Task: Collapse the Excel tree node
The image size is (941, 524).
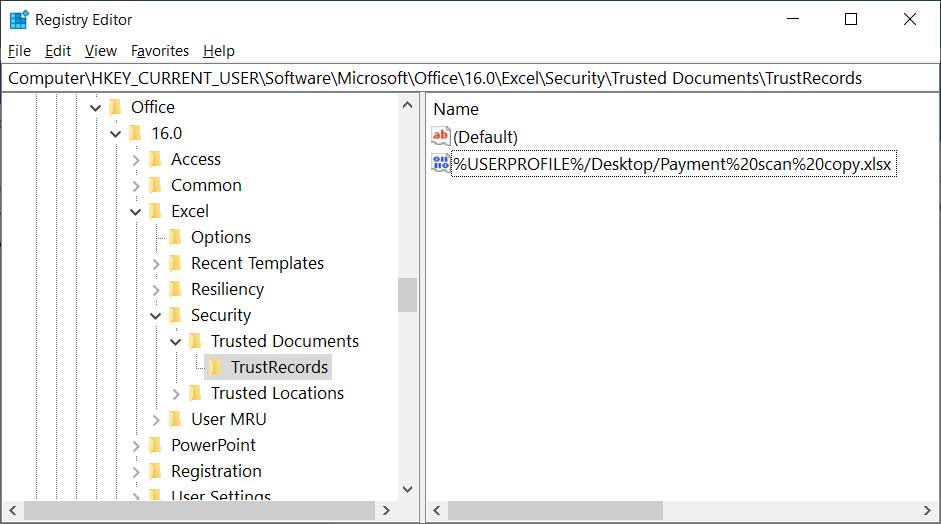Action: point(136,212)
